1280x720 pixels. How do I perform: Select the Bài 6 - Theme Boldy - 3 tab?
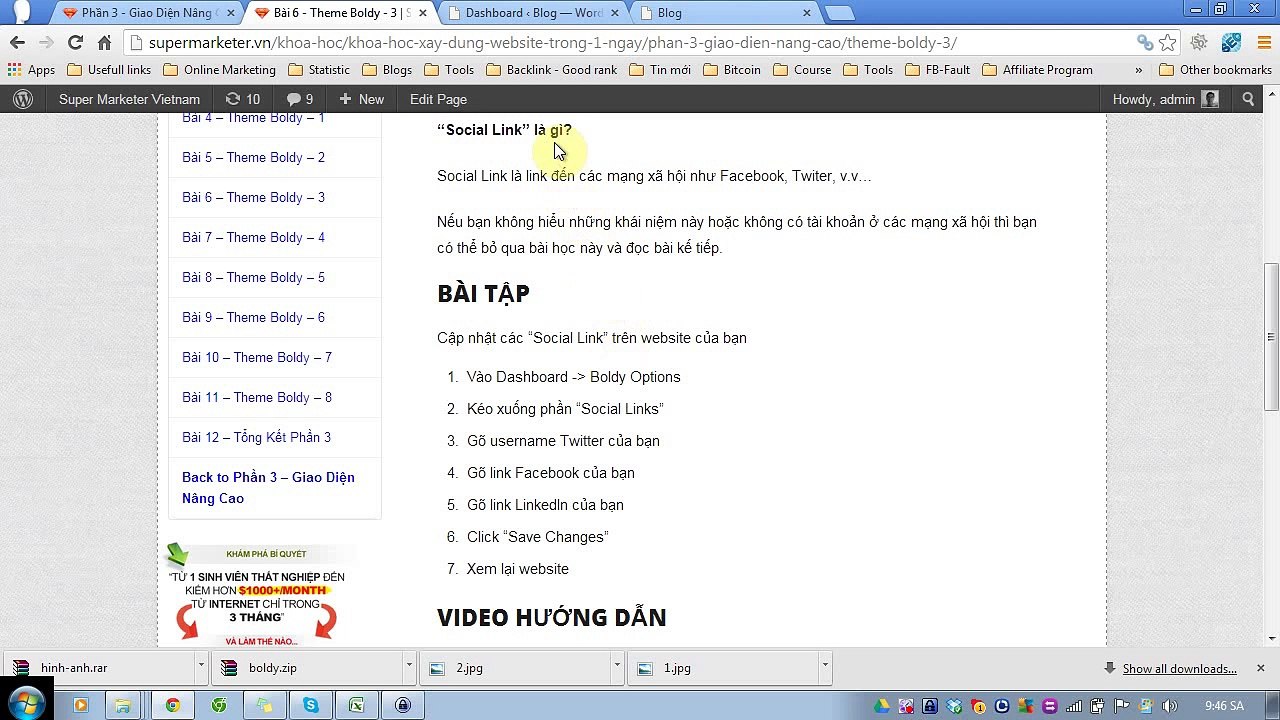tap(340, 13)
